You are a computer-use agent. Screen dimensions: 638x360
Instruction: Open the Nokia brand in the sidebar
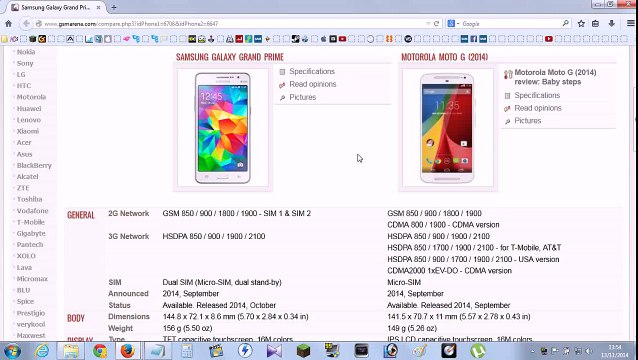tap(26, 52)
